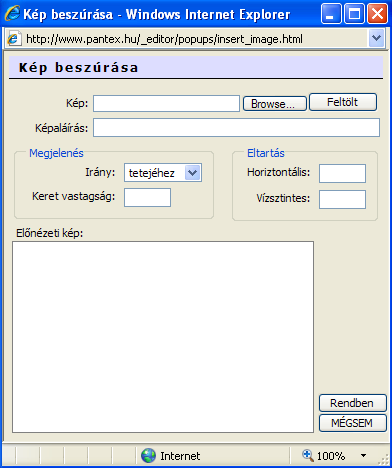
Task: Cancel with the MÉGSEM button
Action: (x=353, y=423)
